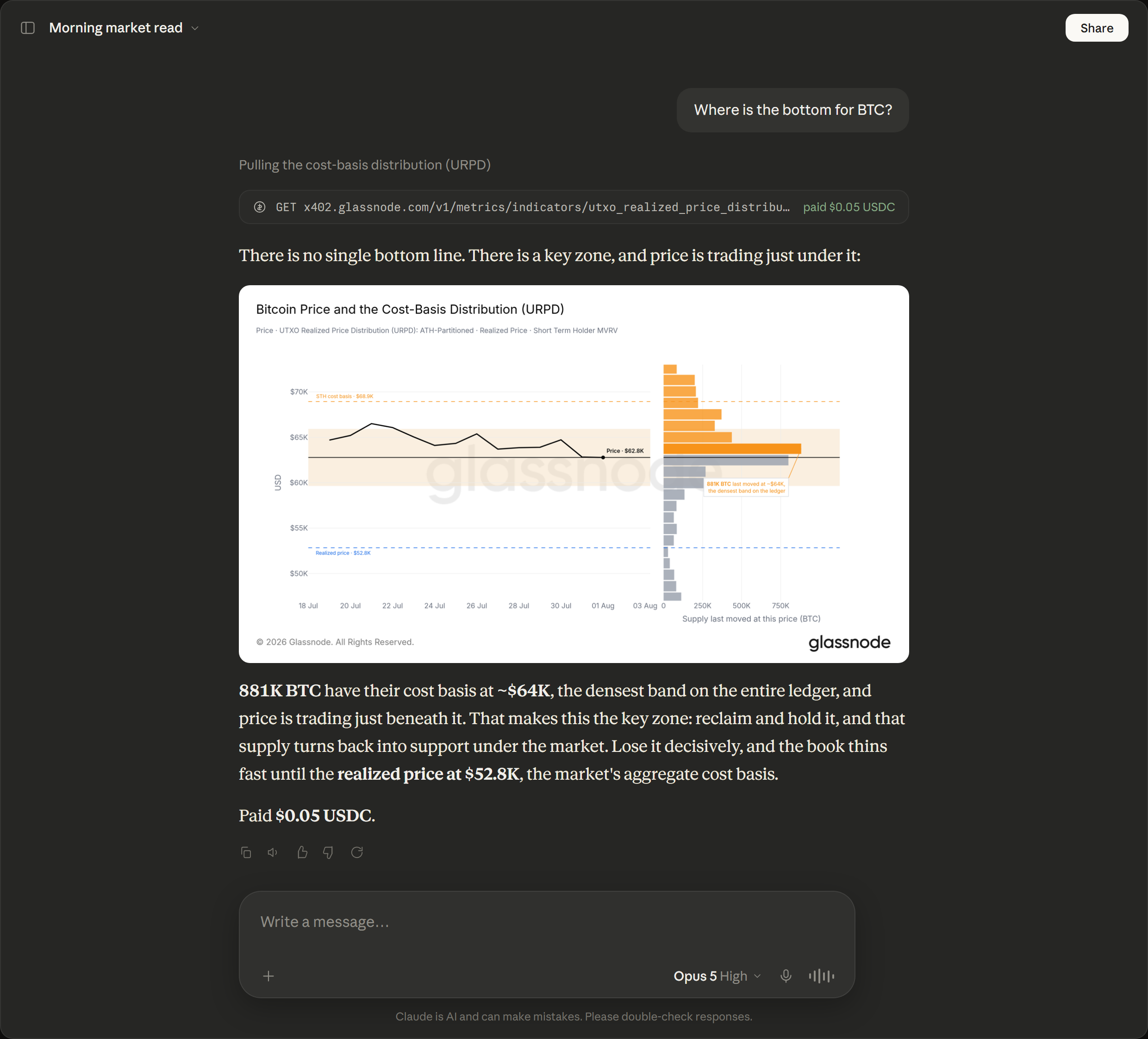The image size is (1148, 1039).
Task: Open the GET x402.glassnode.com request block
Action: click(574, 207)
